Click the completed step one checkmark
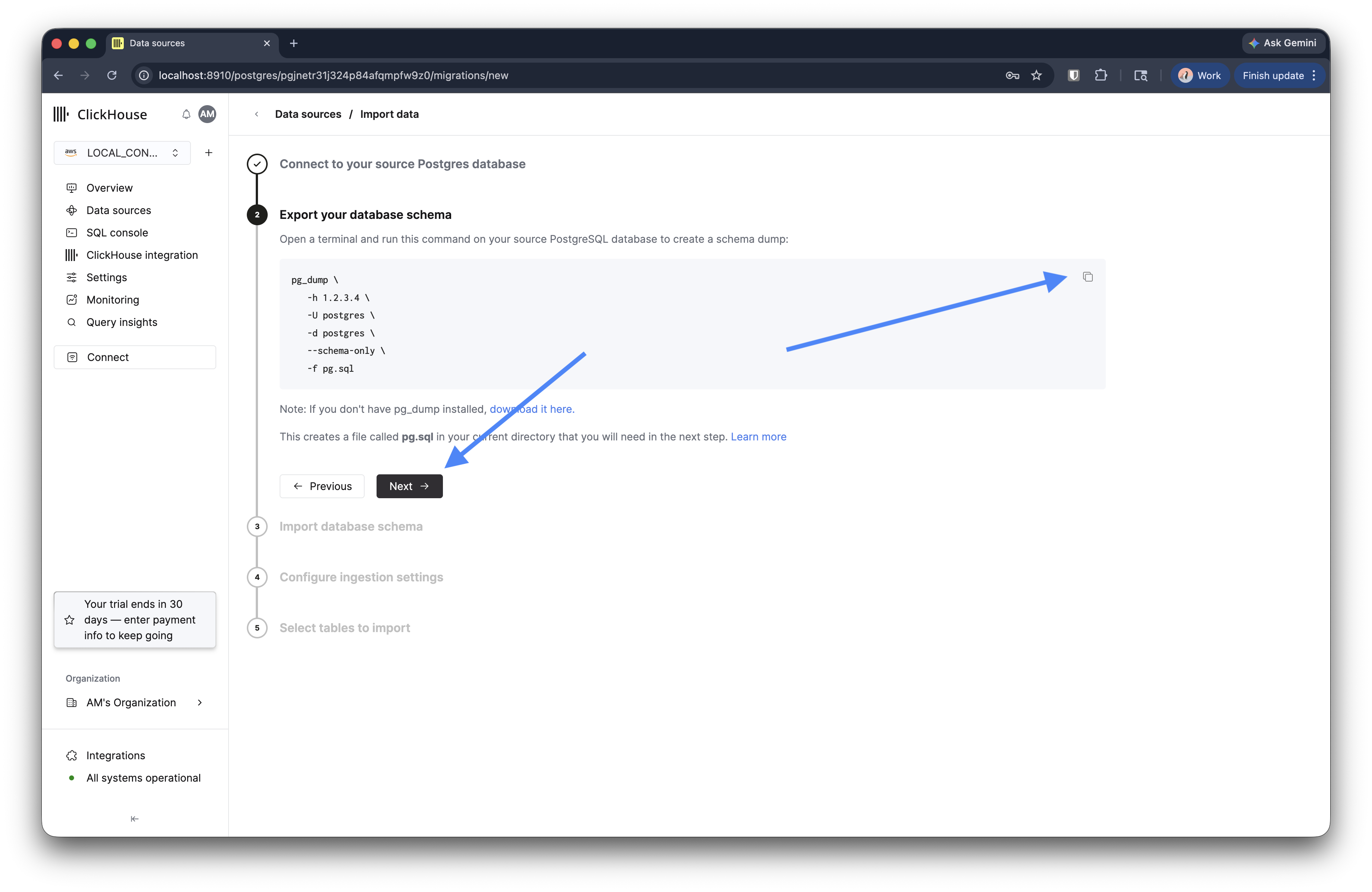 pyautogui.click(x=257, y=164)
